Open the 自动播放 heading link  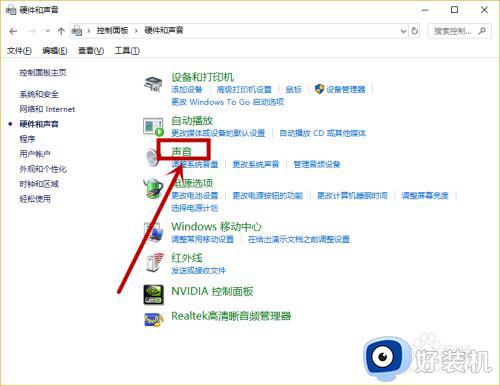point(192,121)
